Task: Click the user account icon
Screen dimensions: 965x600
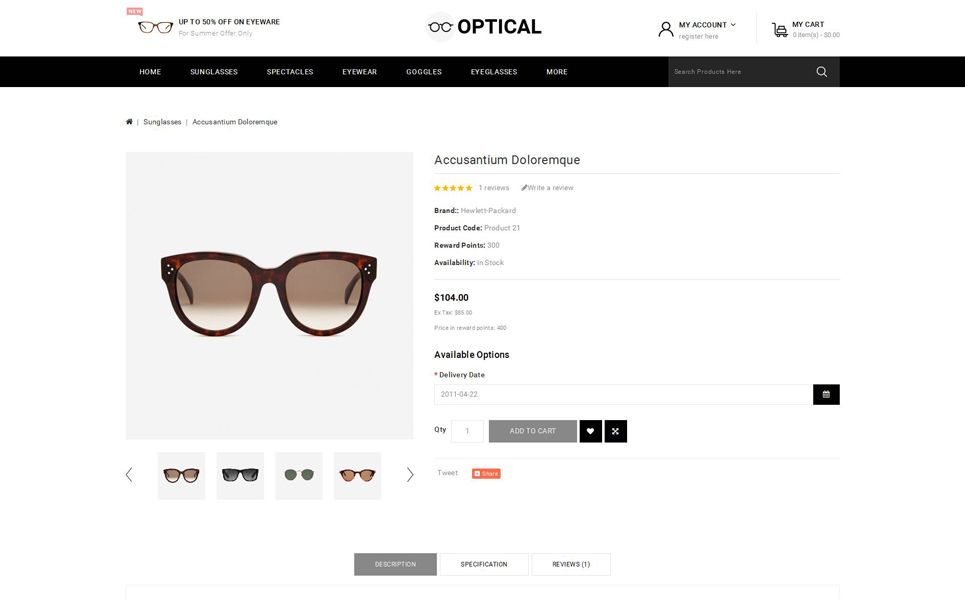Action: (x=666, y=30)
